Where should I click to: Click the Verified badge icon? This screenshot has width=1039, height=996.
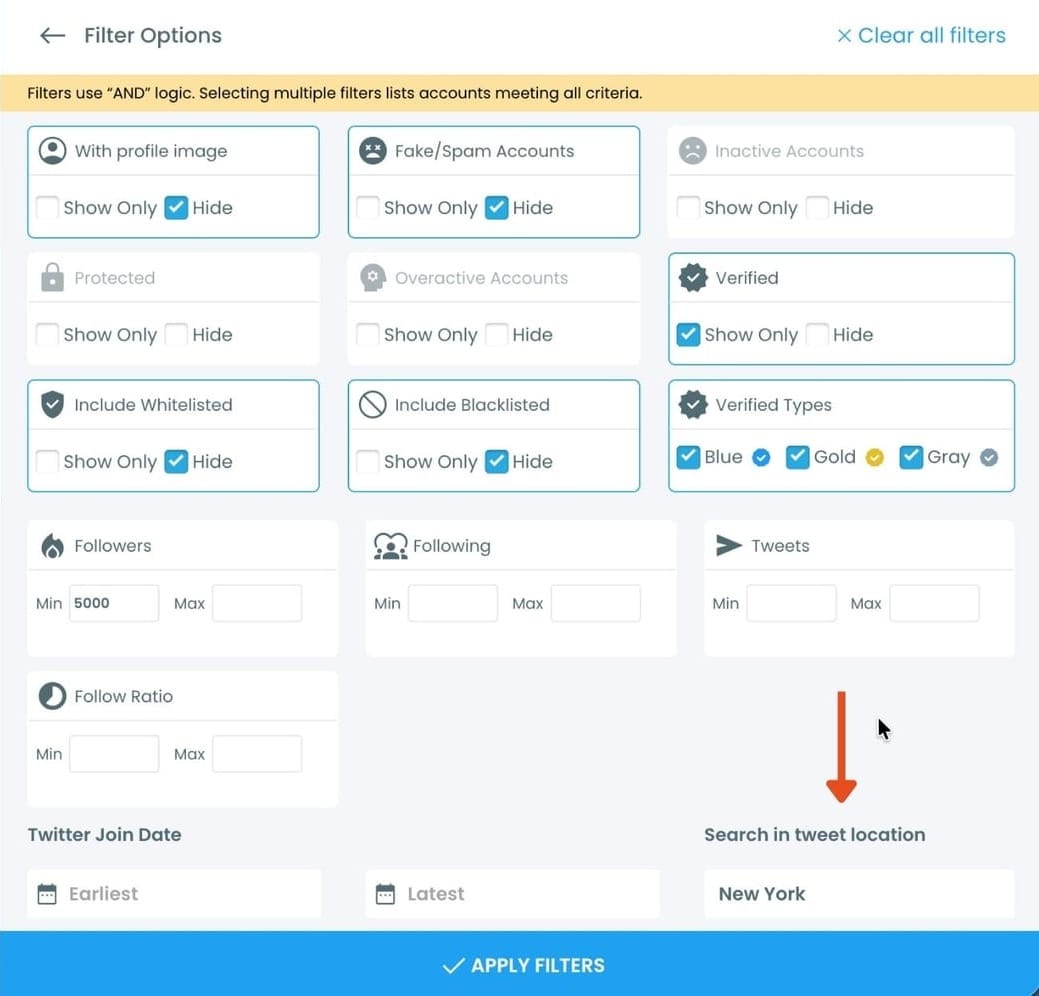(693, 277)
